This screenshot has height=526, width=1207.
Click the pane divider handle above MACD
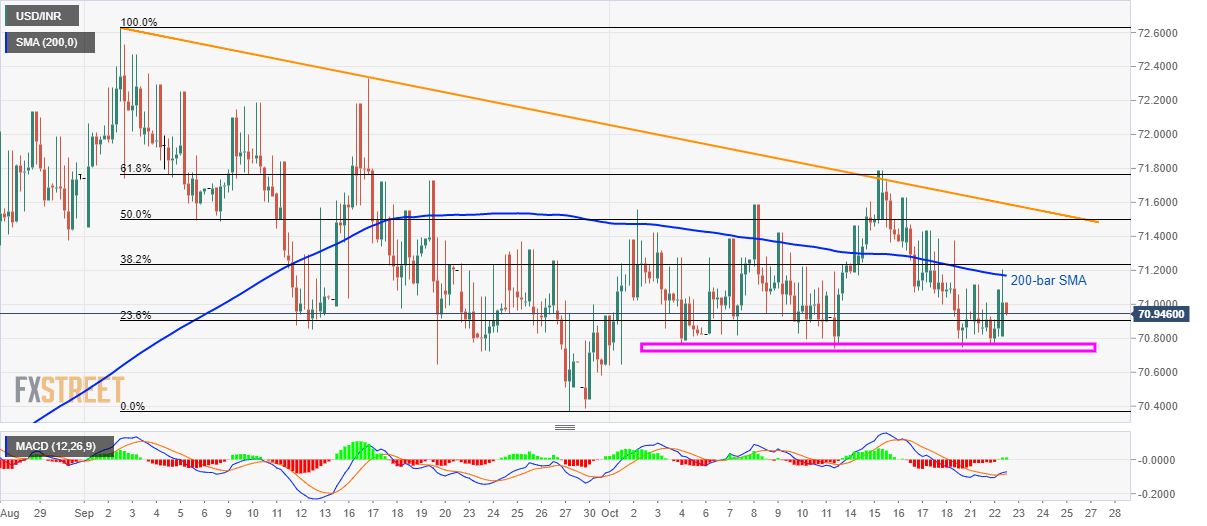565,427
